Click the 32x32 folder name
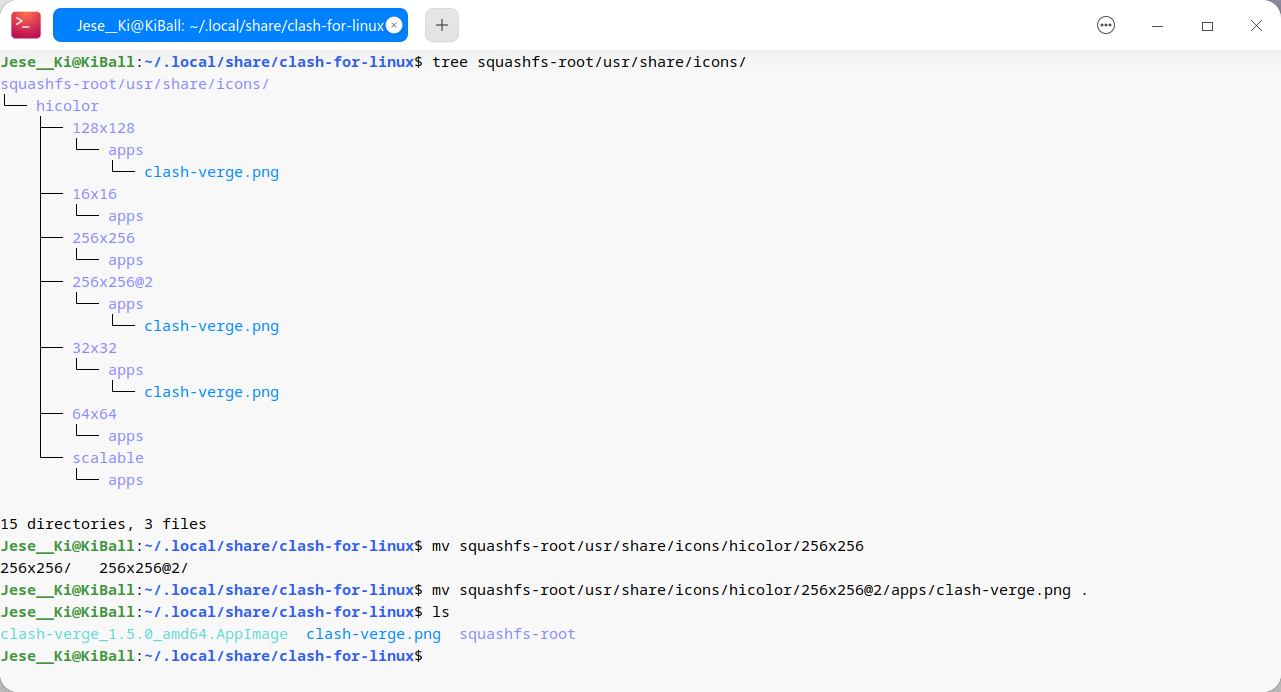This screenshot has height=692, width=1281. (x=94, y=348)
